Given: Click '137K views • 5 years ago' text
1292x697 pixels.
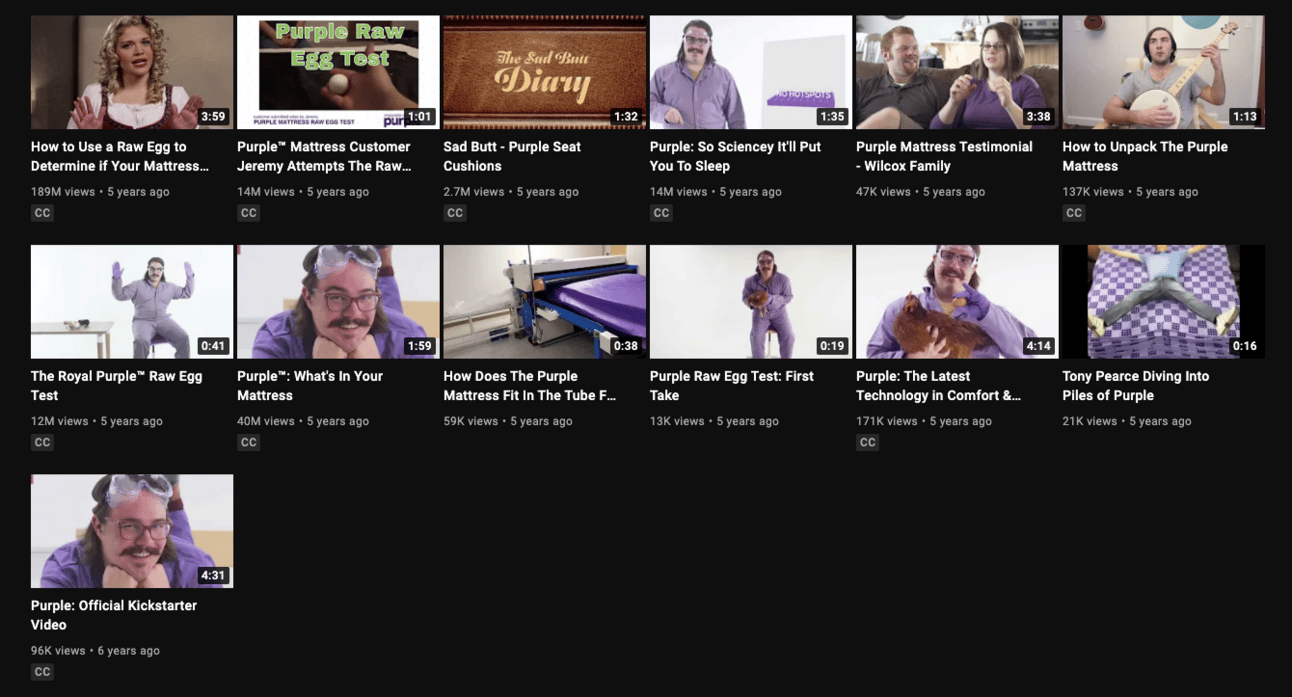Looking at the screenshot, I should coord(1130,191).
